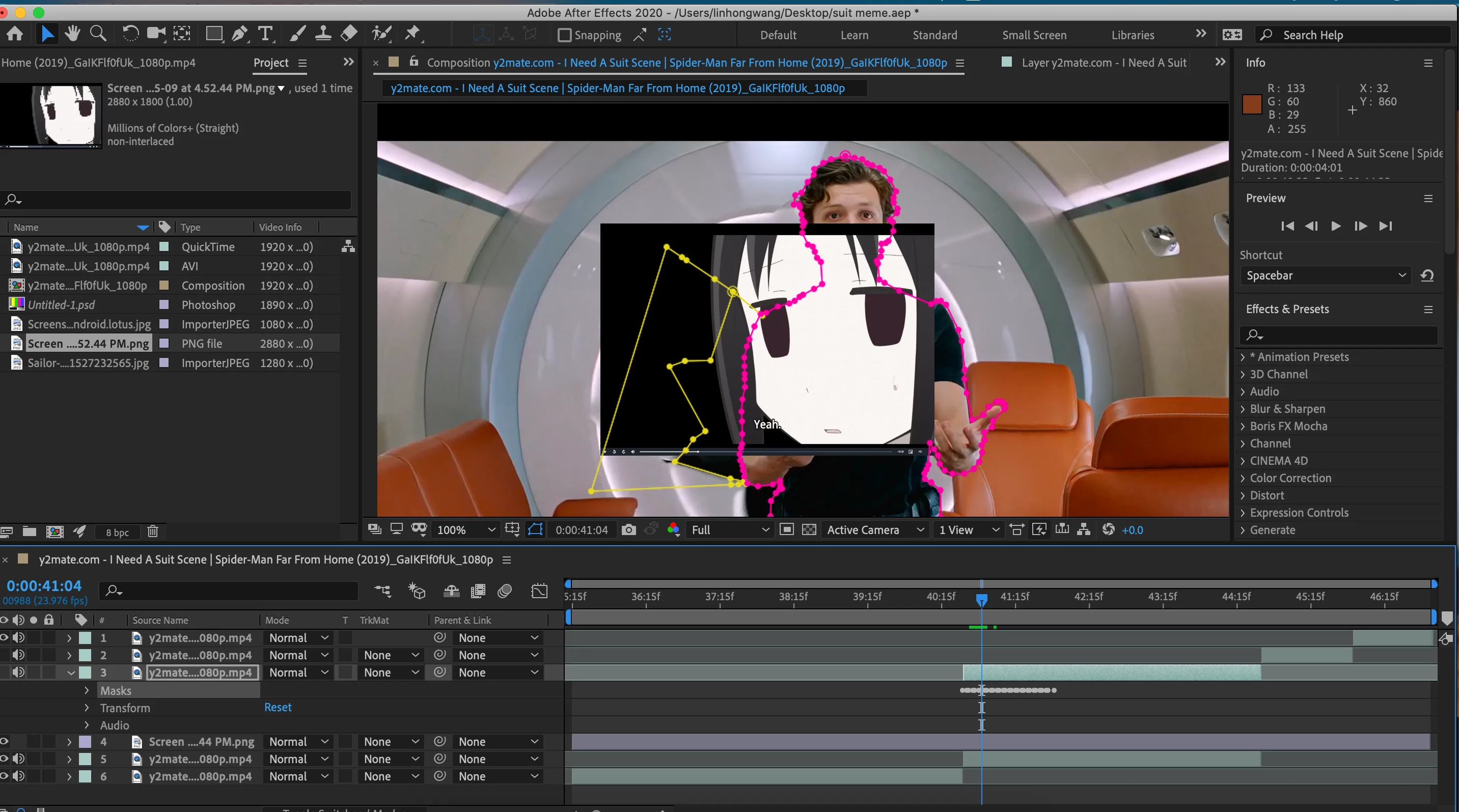Pick the Zoom magnifier tool

tap(98, 35)
